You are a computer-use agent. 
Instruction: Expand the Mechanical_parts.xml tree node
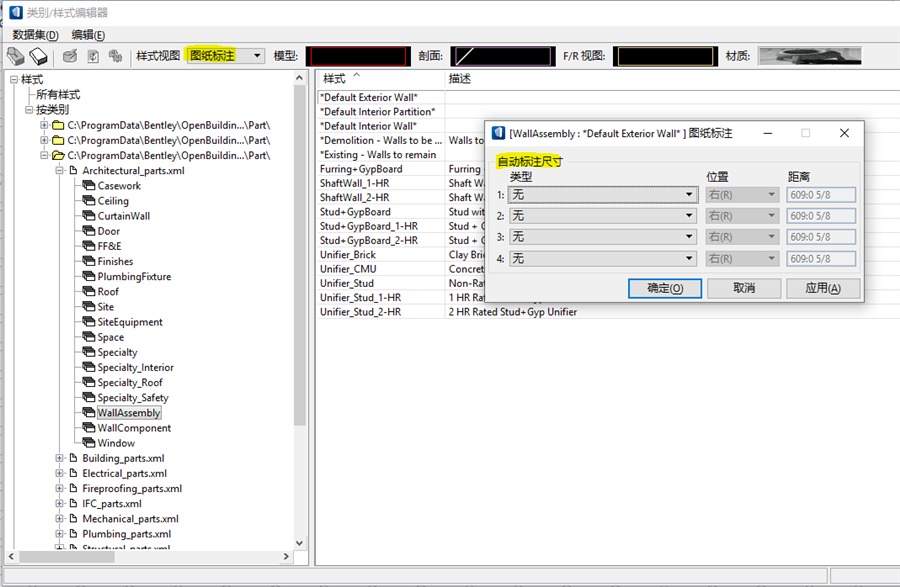pos(59,519)
